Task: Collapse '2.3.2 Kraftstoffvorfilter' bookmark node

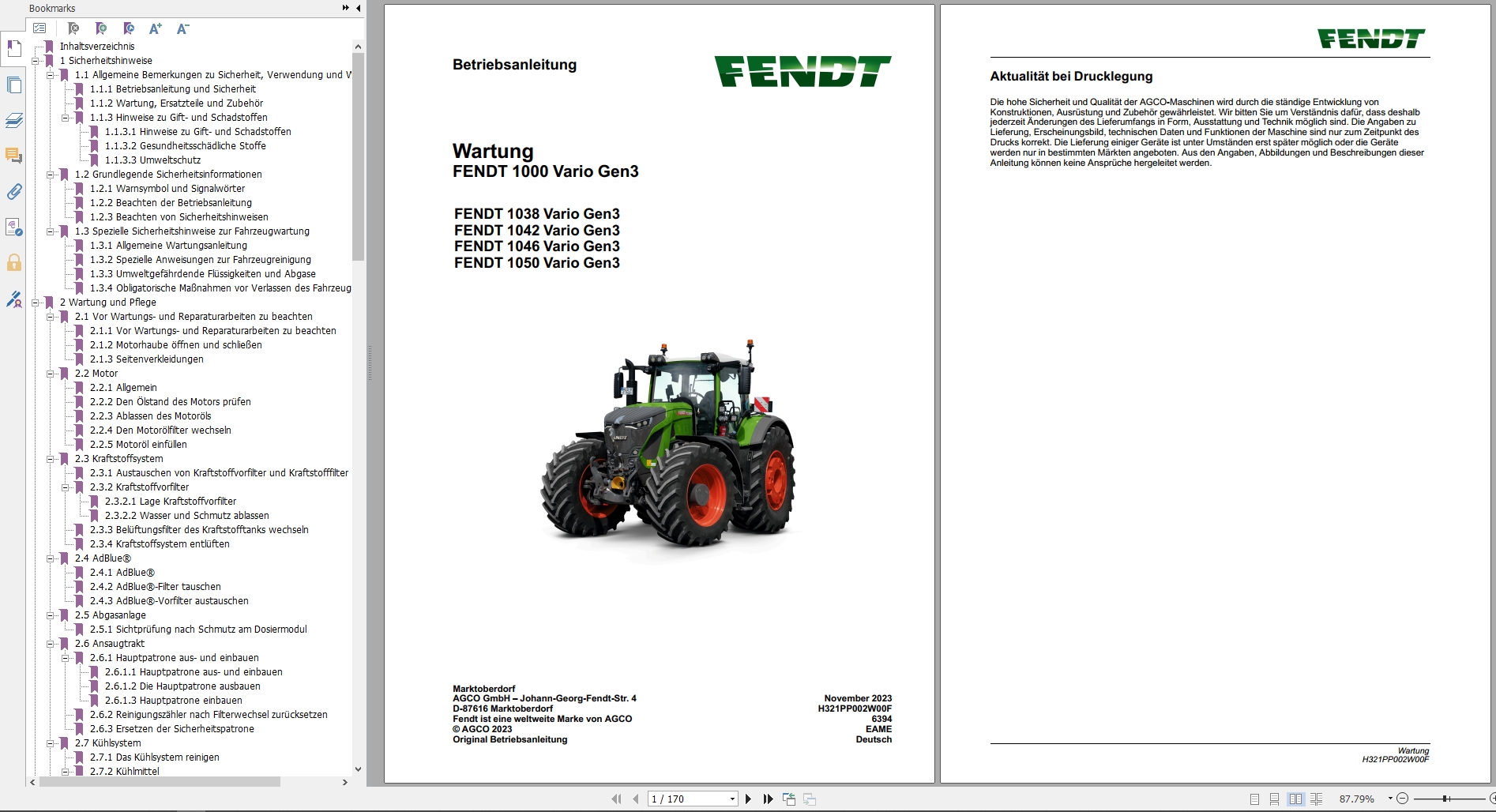Action: (66, 487)
